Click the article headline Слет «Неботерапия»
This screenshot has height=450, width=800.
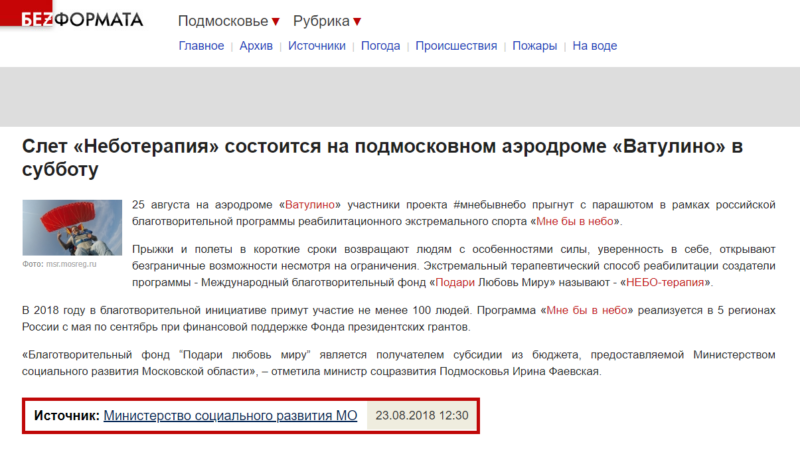point(382,158)
